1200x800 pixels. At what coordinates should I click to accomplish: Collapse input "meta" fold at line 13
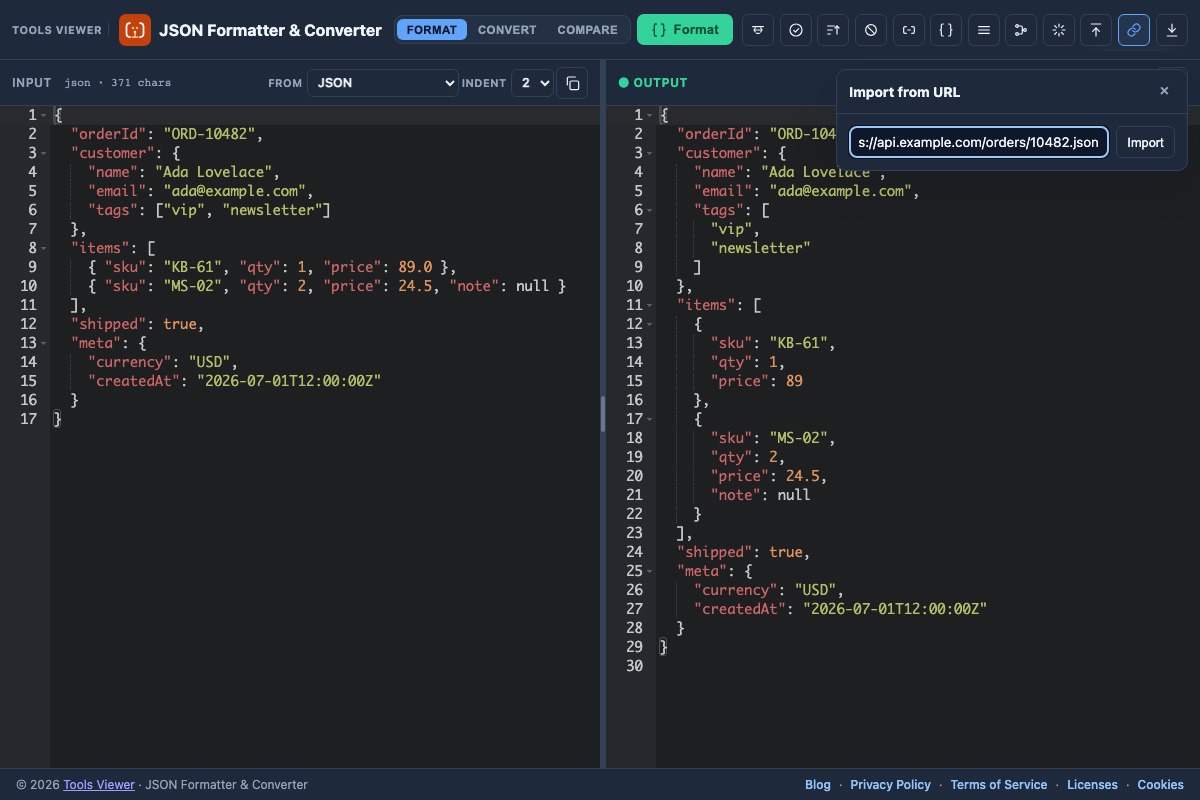coord(44,343)
